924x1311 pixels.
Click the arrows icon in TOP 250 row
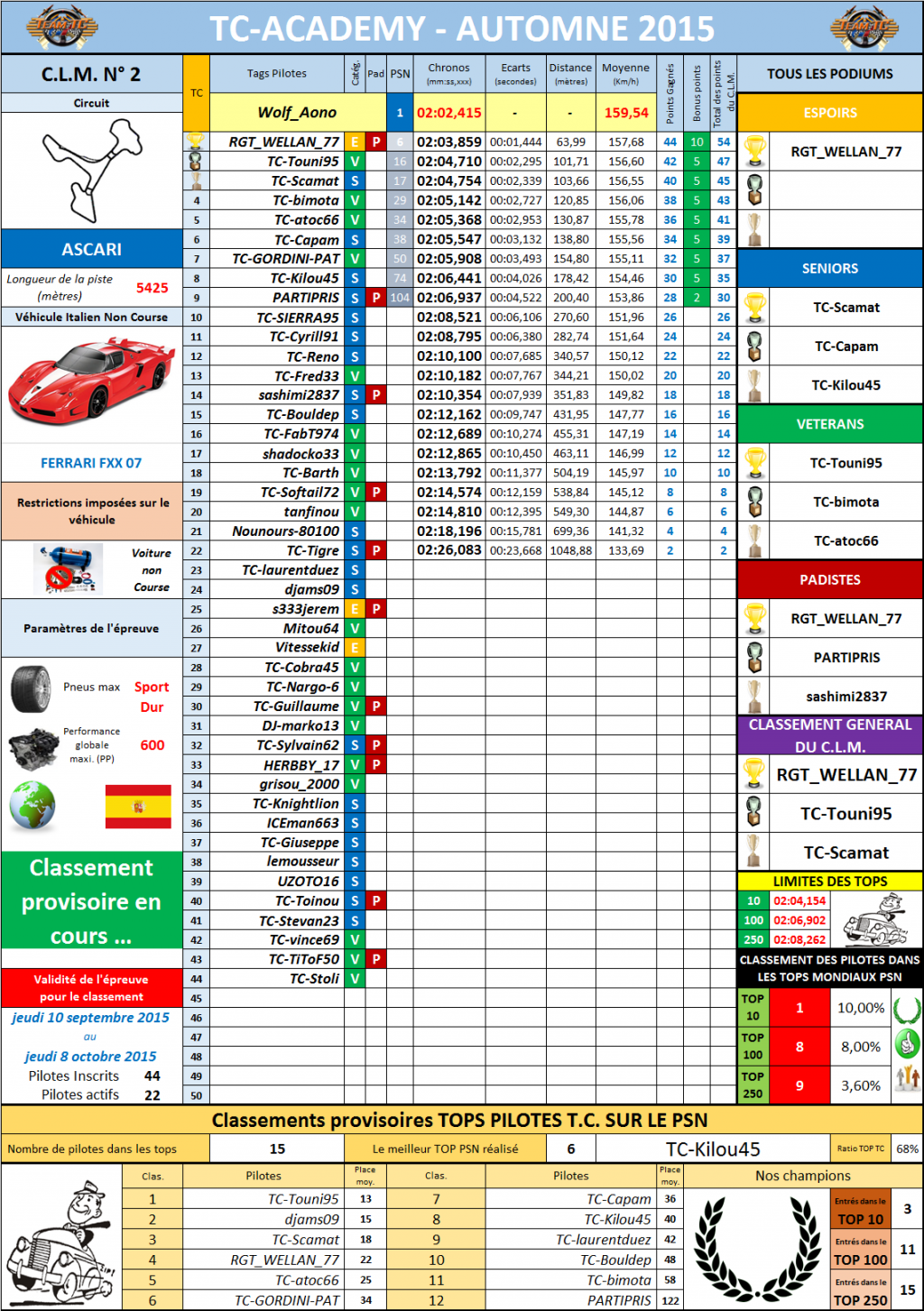coord(907,1078)
